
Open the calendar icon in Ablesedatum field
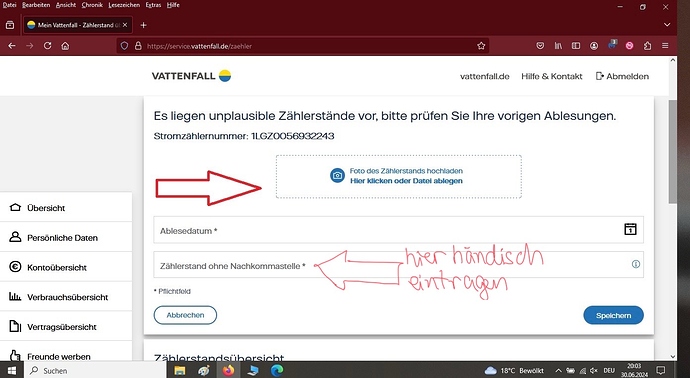(x=630, y=229)
